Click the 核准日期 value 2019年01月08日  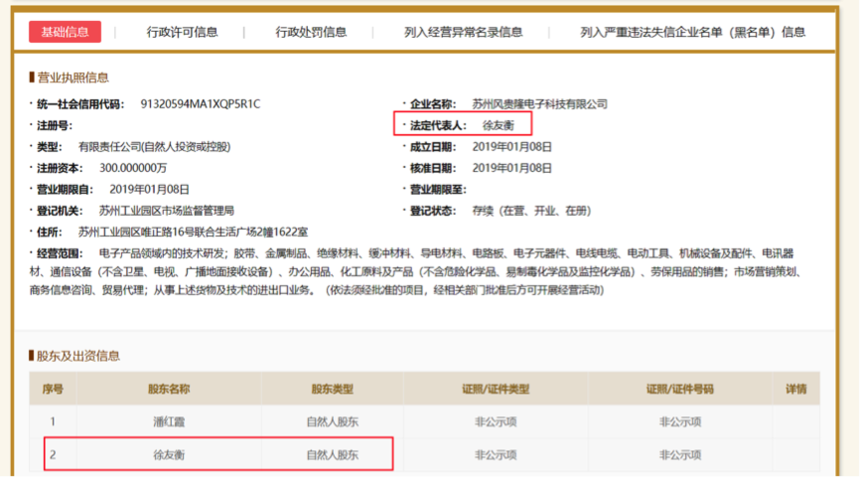[x=512, y=168]
